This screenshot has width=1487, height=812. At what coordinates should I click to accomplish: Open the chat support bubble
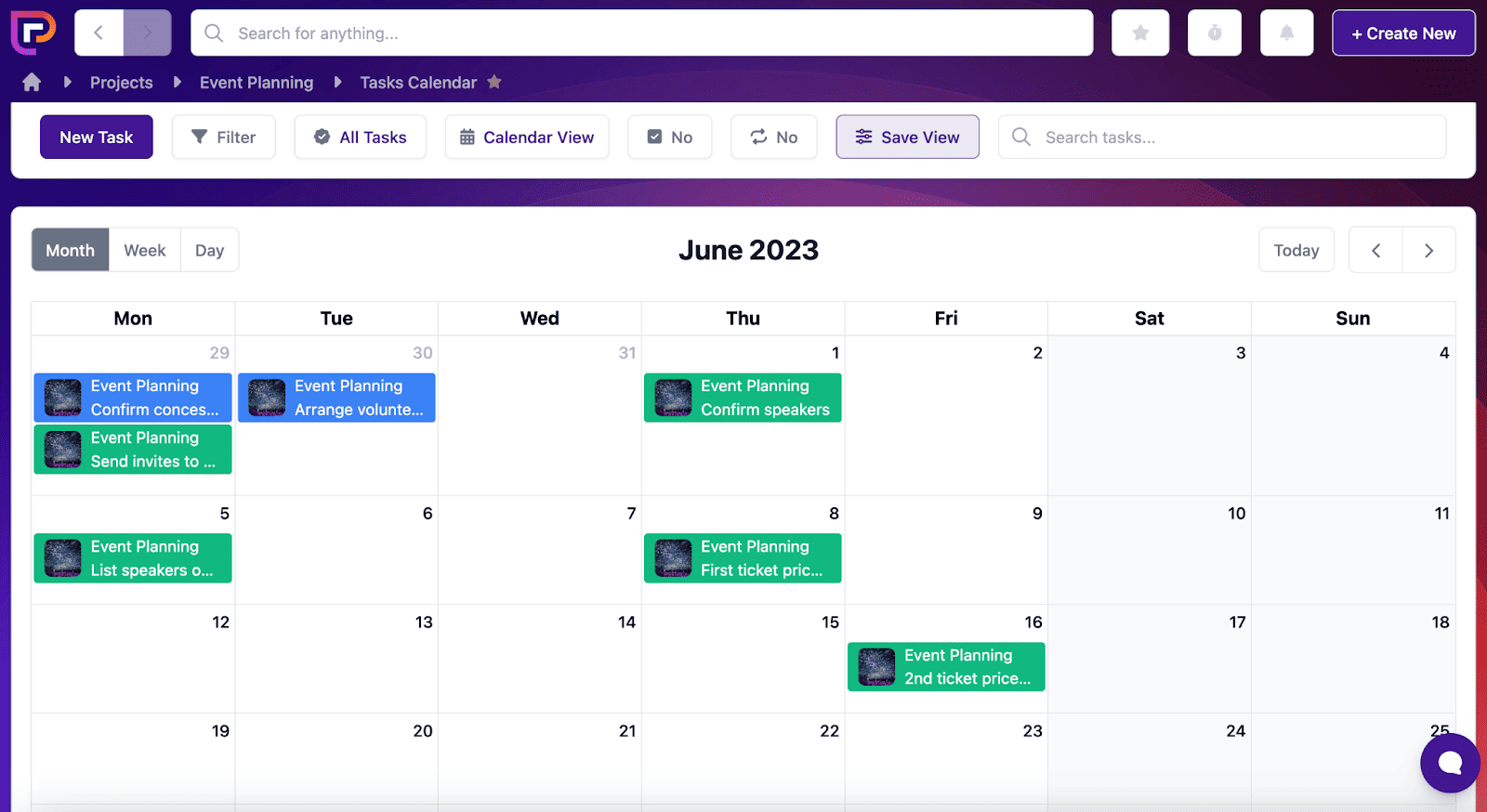click(x=1450, y=763)
